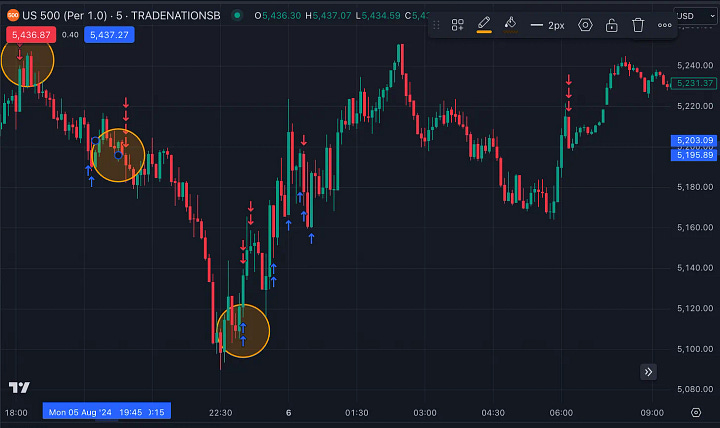Click the orange US 500 symbol logo
720x428 pixels.
13,15
